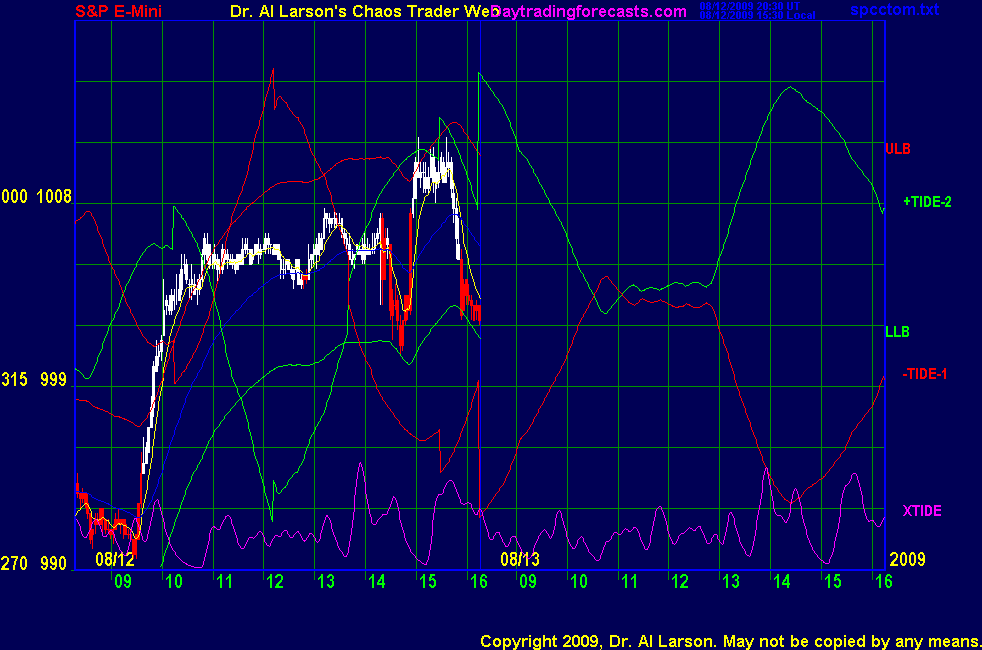Image resolution: width=982 pixels, height=650 pixels.
Task: Click the copyright notice text
Action: (728, 640)
